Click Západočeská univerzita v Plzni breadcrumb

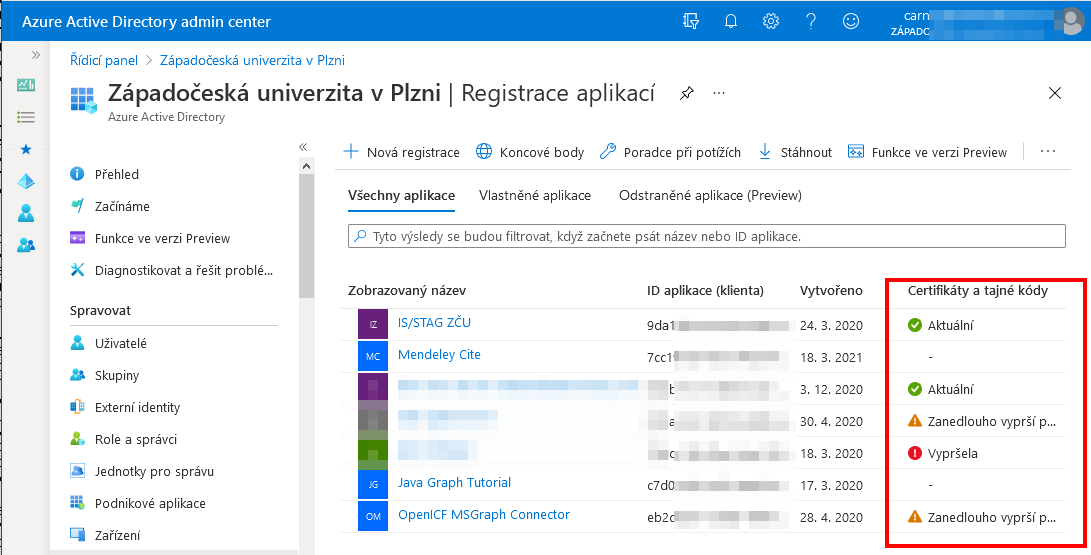click(x=253, y=61)
